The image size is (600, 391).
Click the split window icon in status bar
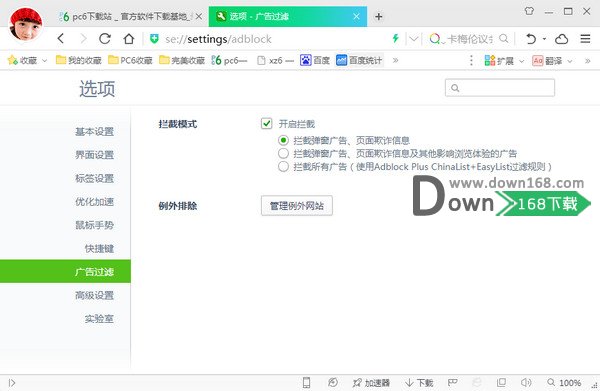(501, 382)
